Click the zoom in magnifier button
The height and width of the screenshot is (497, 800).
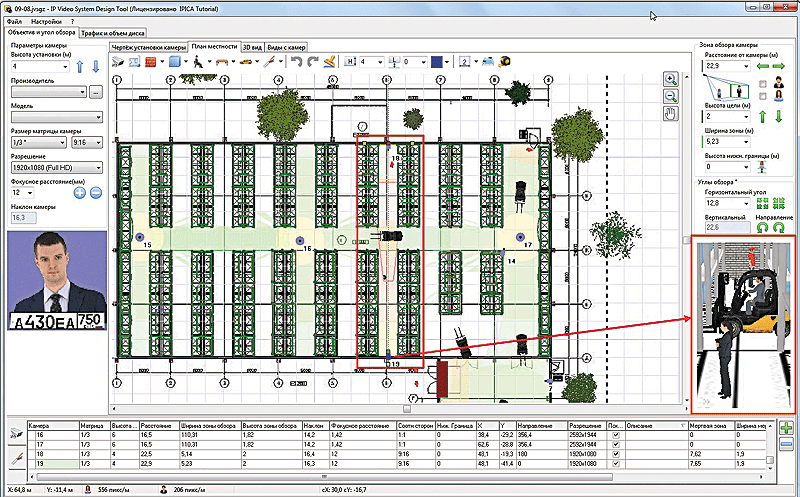[x=670, y=78]
